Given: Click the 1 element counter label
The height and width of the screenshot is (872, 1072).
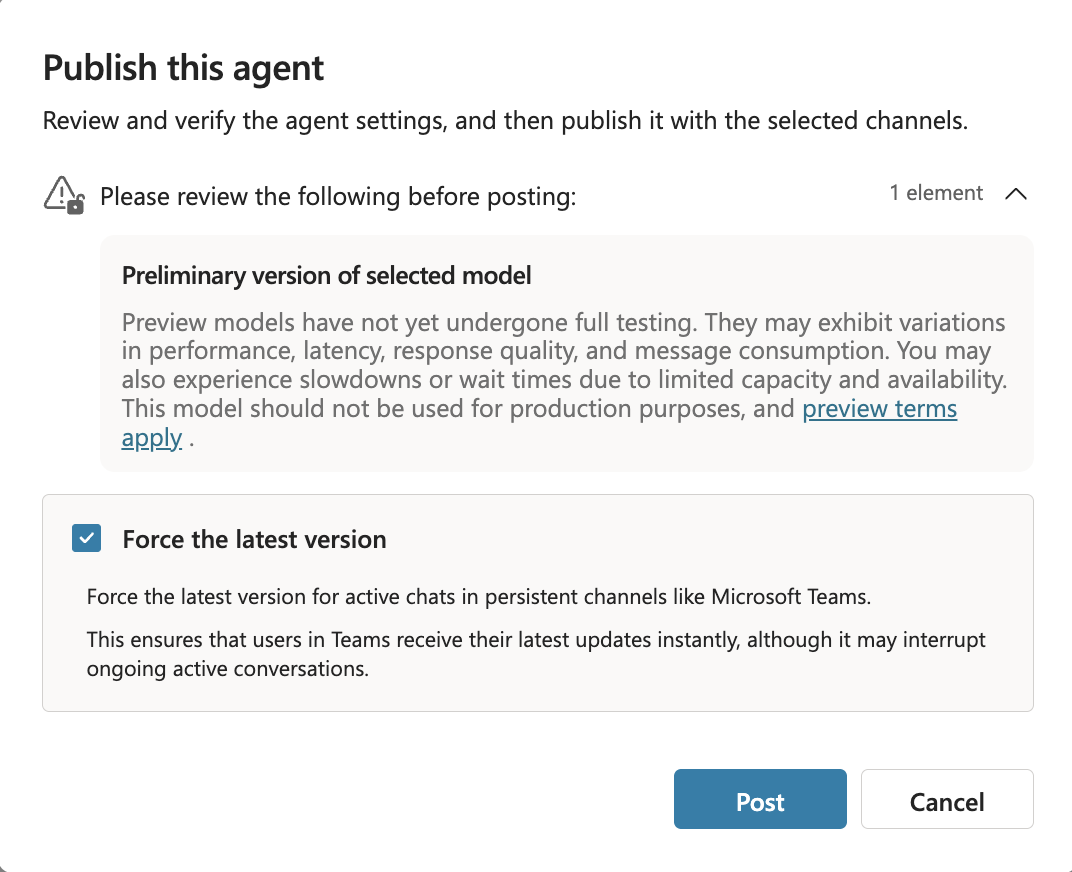Looking at the screenshot, I should (935, 193).
